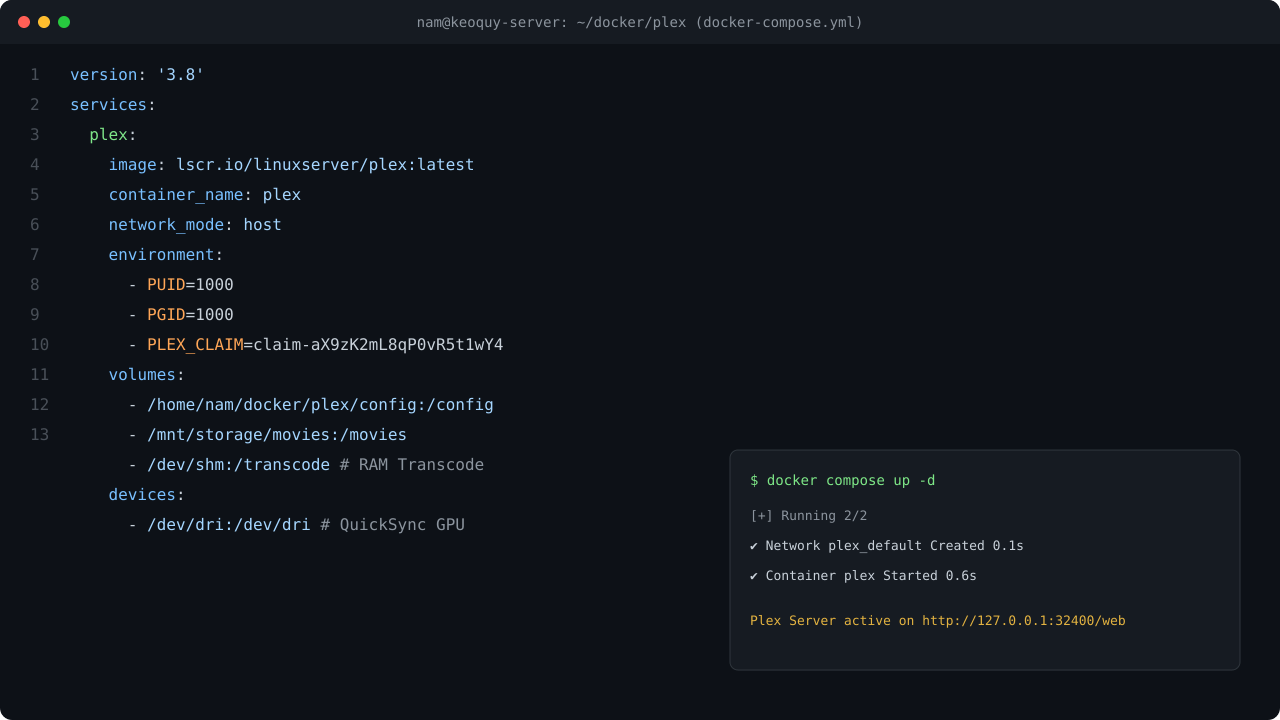Click the claim token 'claim-aX9zK2mL8qP0vR5t1wY4'
Viewport: 1280px width, 720px height.
tap(378, 345)
